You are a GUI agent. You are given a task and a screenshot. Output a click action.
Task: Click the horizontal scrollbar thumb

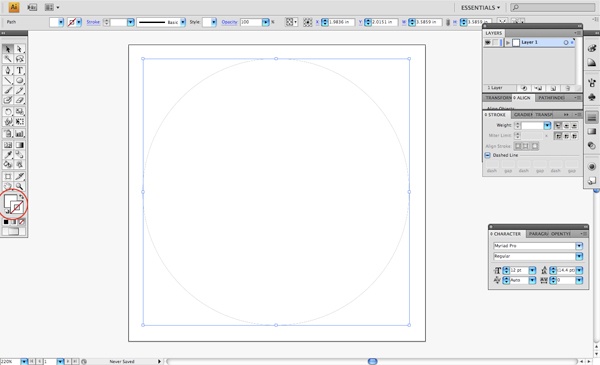[x=372, y=361]
